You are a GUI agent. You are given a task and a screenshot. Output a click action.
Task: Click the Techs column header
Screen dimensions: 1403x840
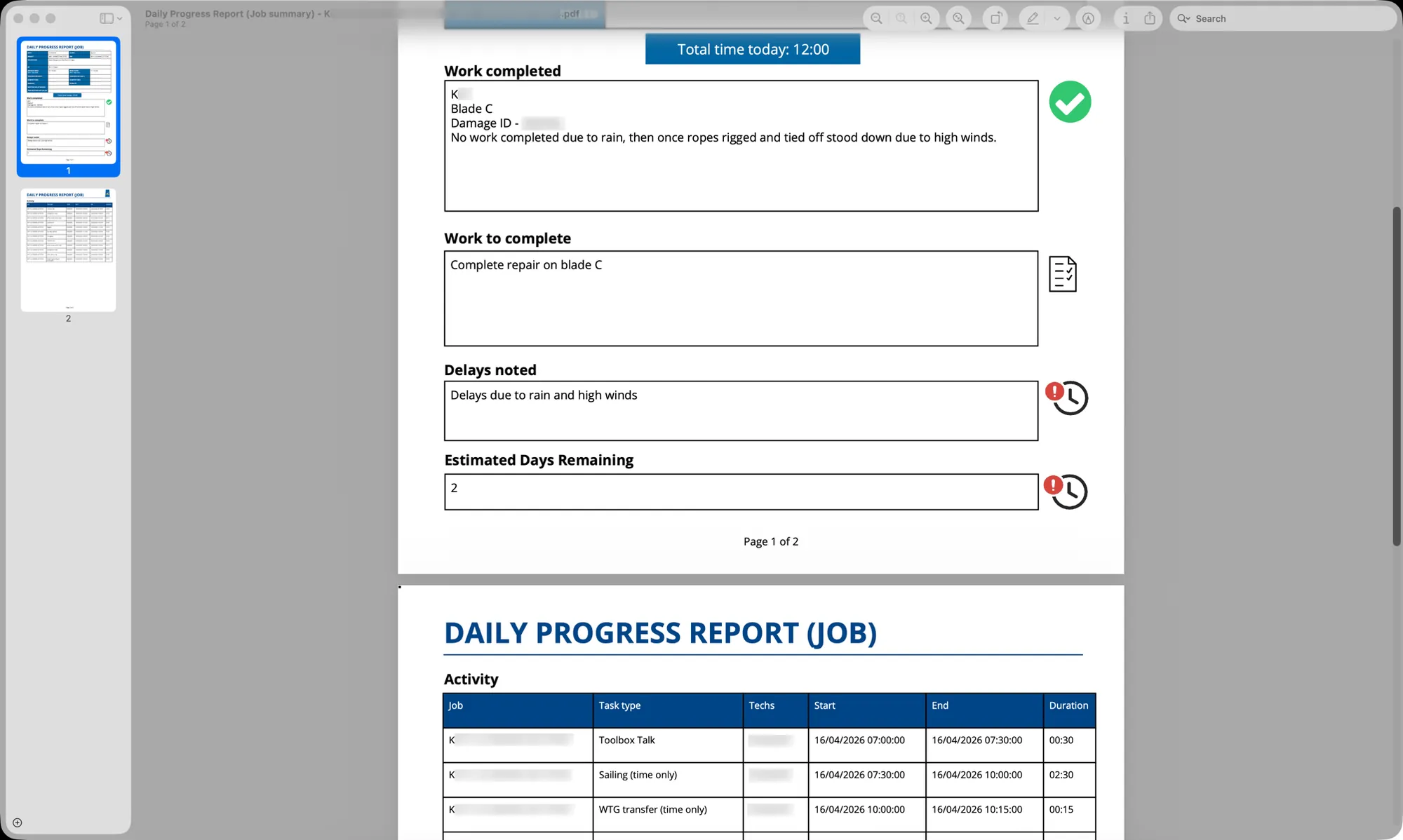click(776, 710)
